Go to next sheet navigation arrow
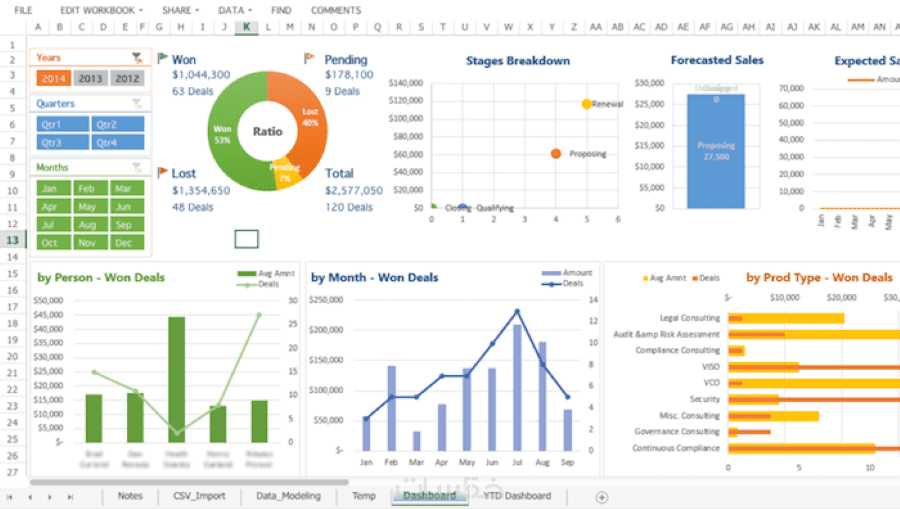 [x=50, y=497]
